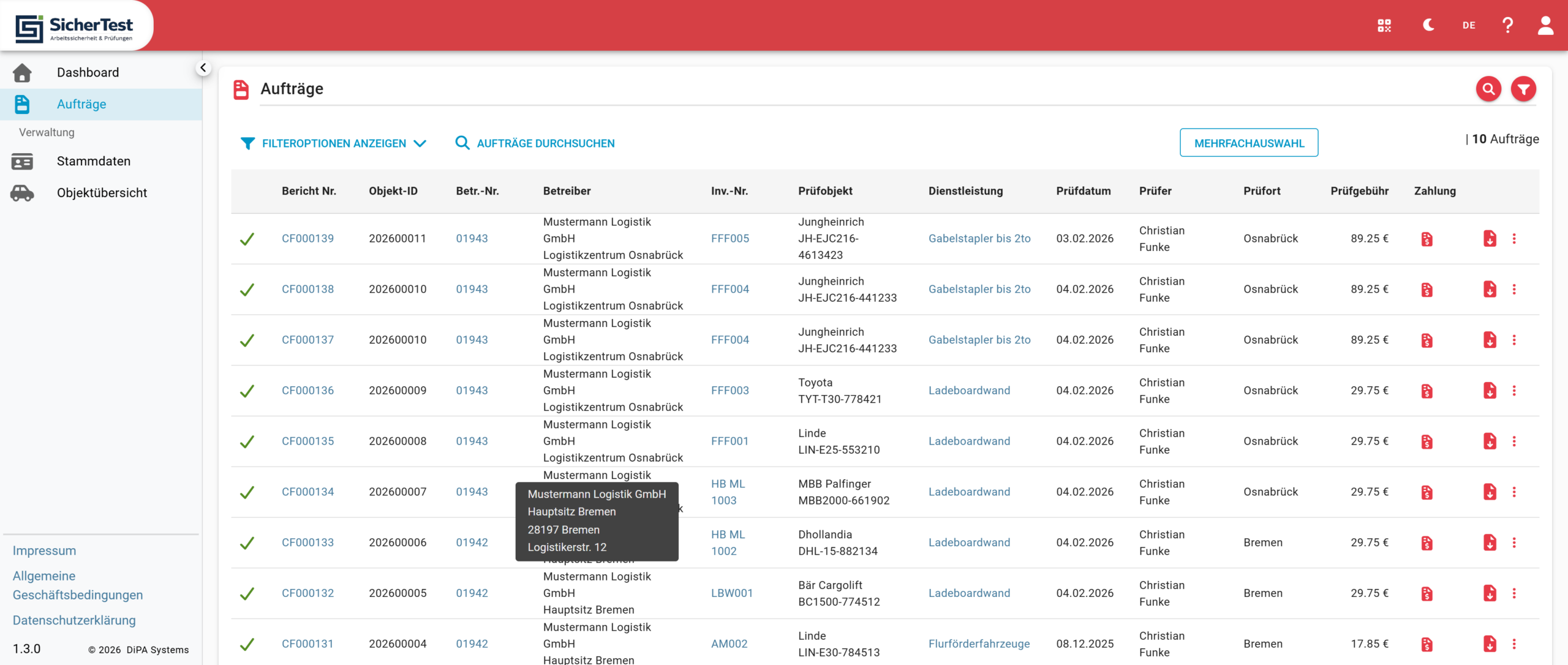The height and width of the screenshot is (665, 1568).
Task: Click Aufträge durchsuchen search
Action: [x=535, y=143]
